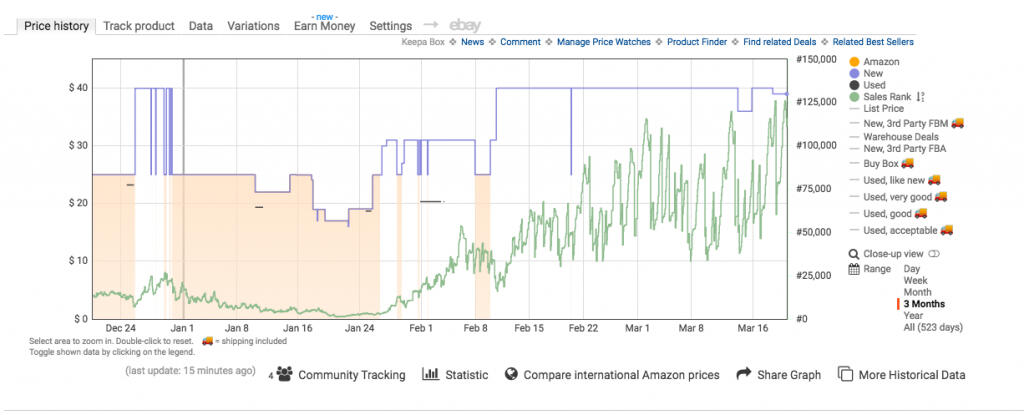
Task: Choose the Year range option
Action: (914, 315)
